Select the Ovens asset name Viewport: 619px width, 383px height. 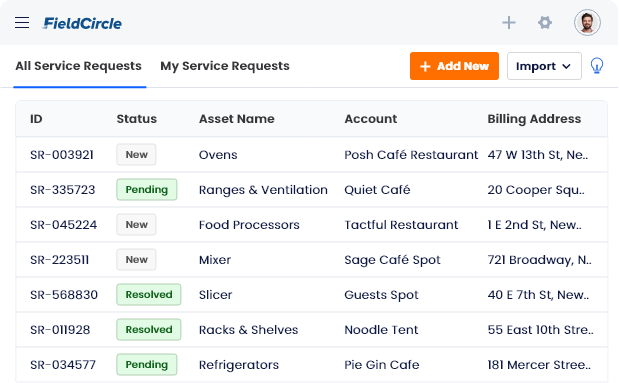coord(218,155)
